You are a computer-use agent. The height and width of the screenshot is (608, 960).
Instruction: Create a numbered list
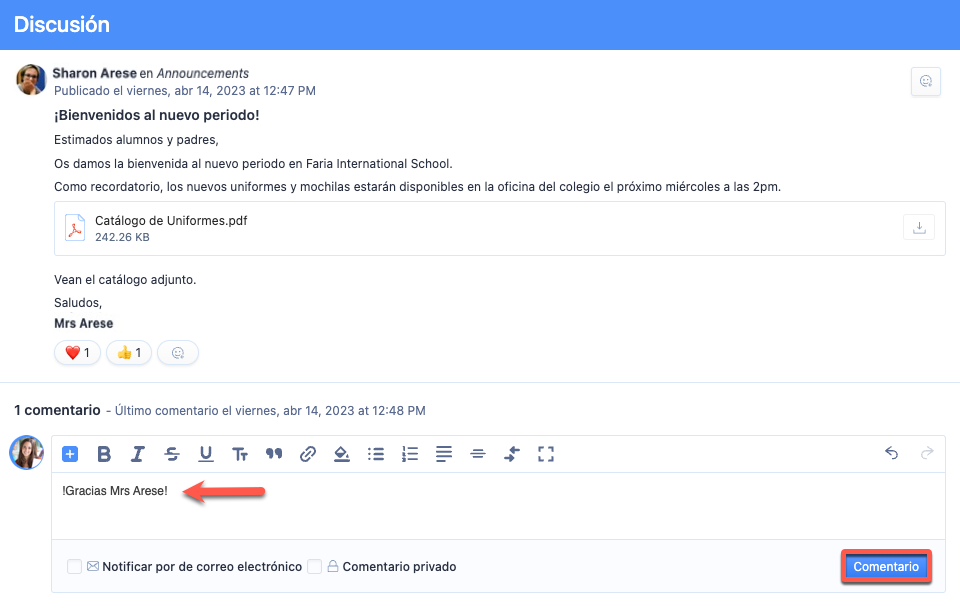410,454
